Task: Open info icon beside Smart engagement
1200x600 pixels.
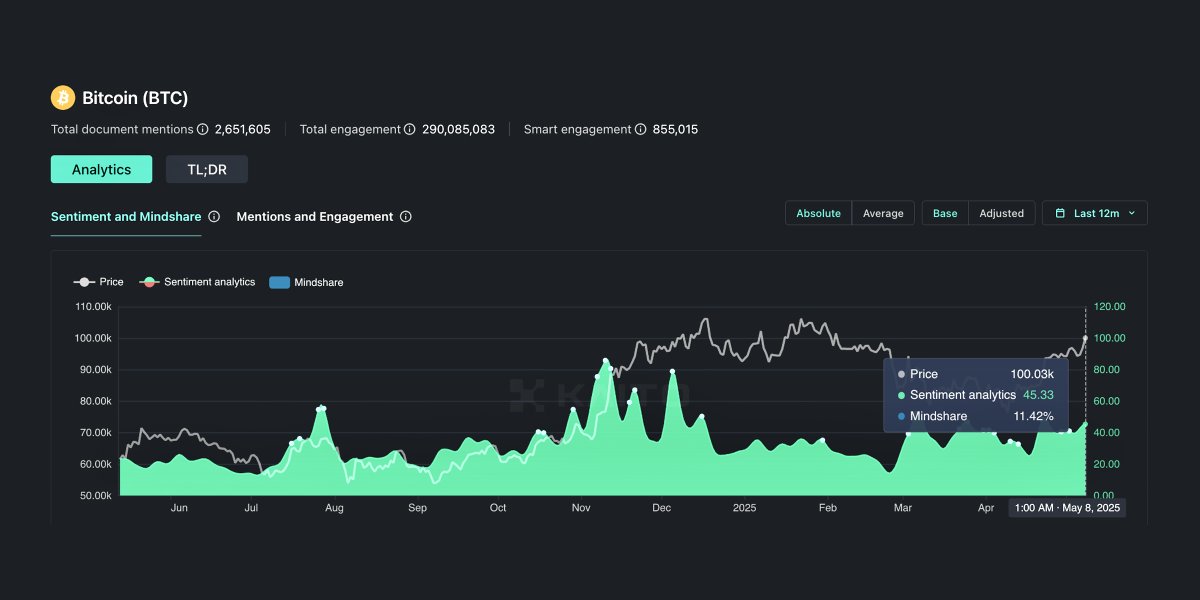Action: tap(641, 129)
